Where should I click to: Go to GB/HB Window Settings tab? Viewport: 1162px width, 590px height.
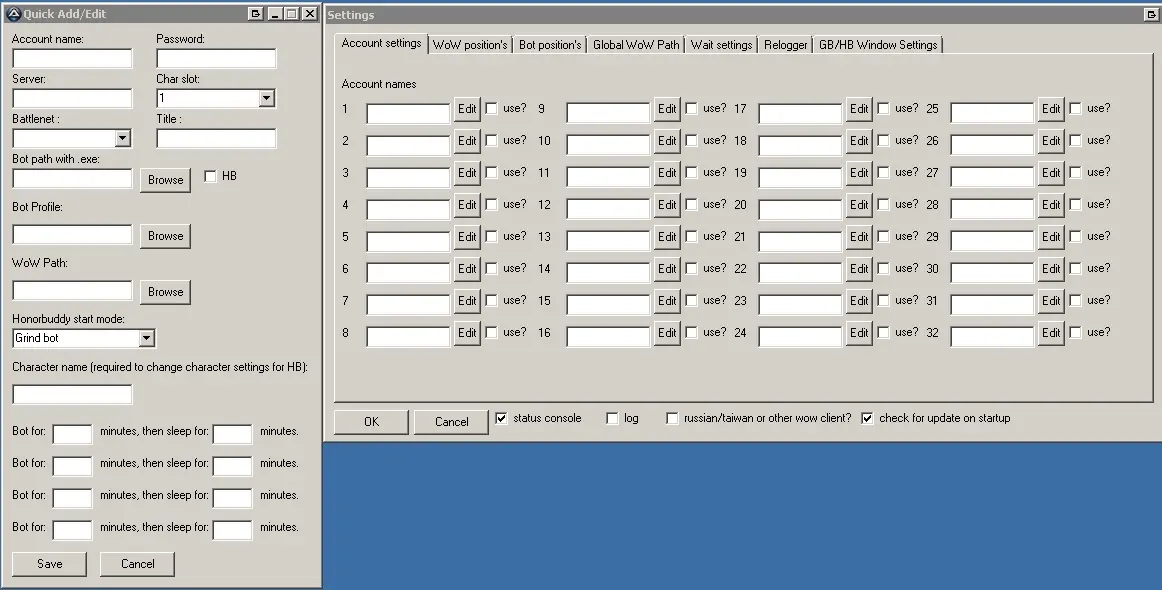[877, 45]
